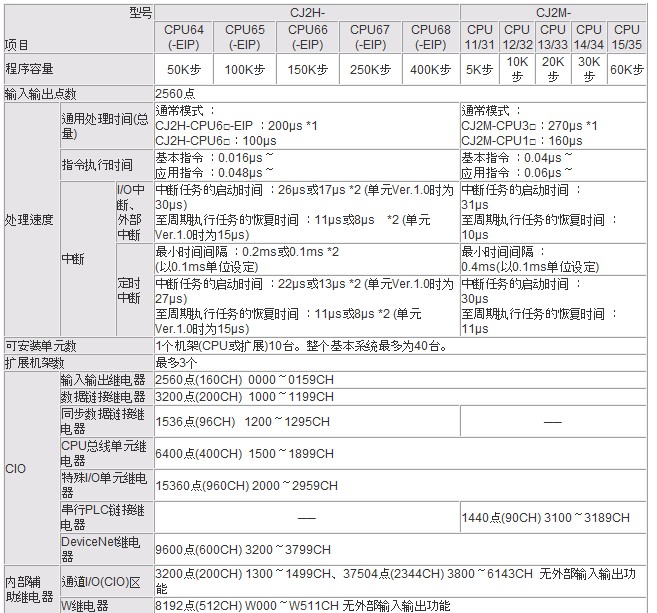Image resolution: width=657 pixels, height=613 pixels.
Task: Click the 60K步 capacity cell
Action: coord(626,69)
